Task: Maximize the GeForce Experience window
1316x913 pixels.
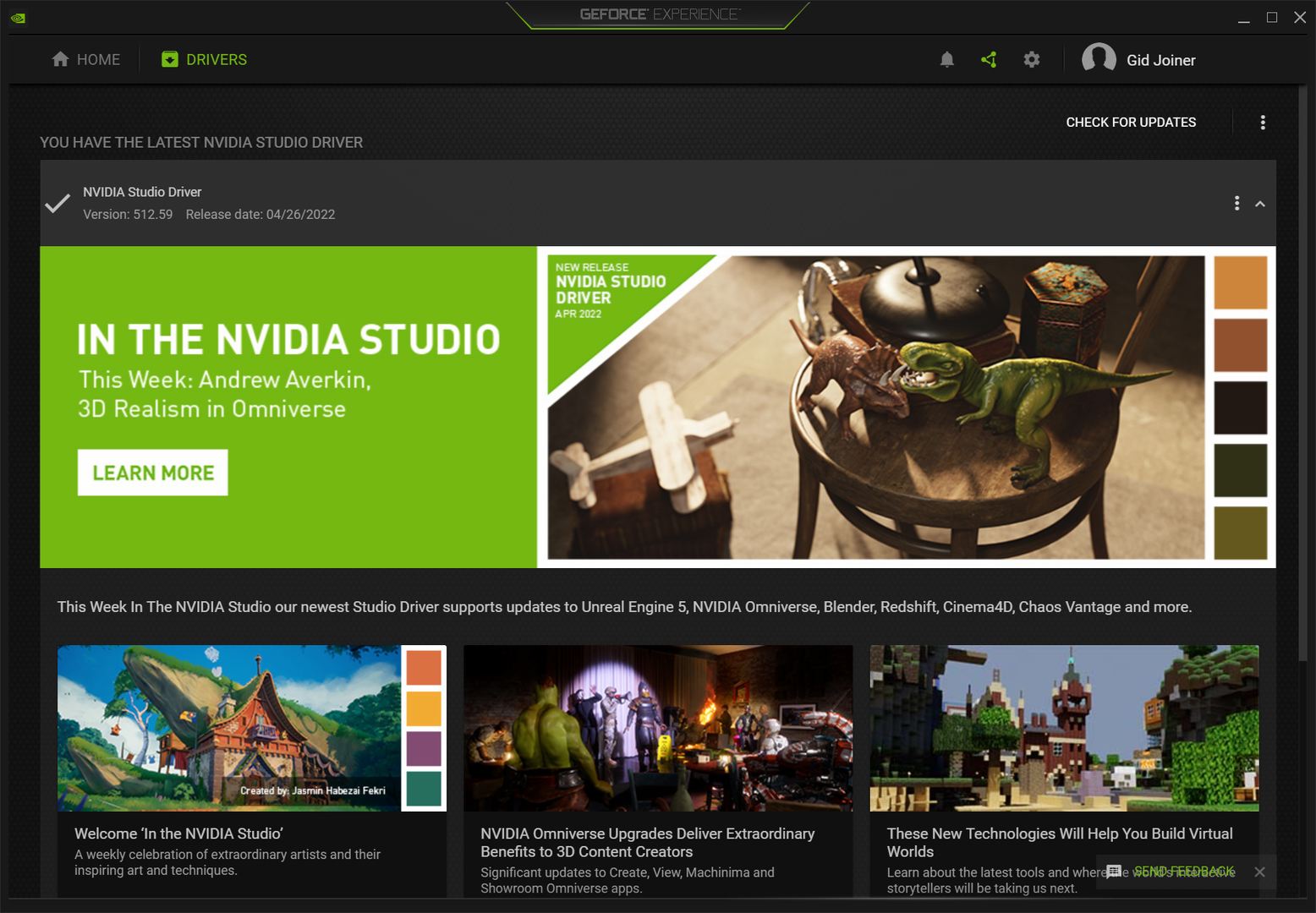Action: click(x=1272, y=18)
